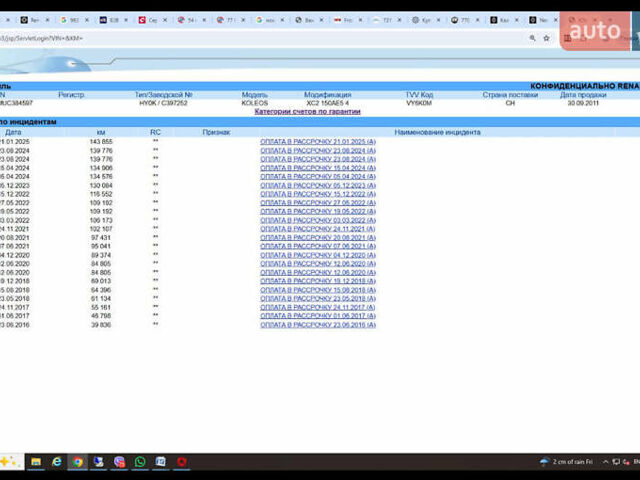Click the browser address bar URL
The height and width of the screenshot is (480, 640).
click(200, 38)
